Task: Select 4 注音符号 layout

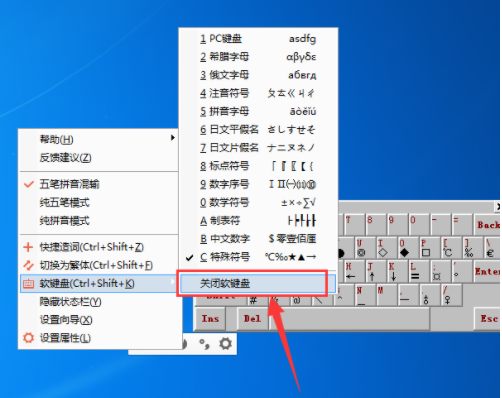Action: click(258, 93)
